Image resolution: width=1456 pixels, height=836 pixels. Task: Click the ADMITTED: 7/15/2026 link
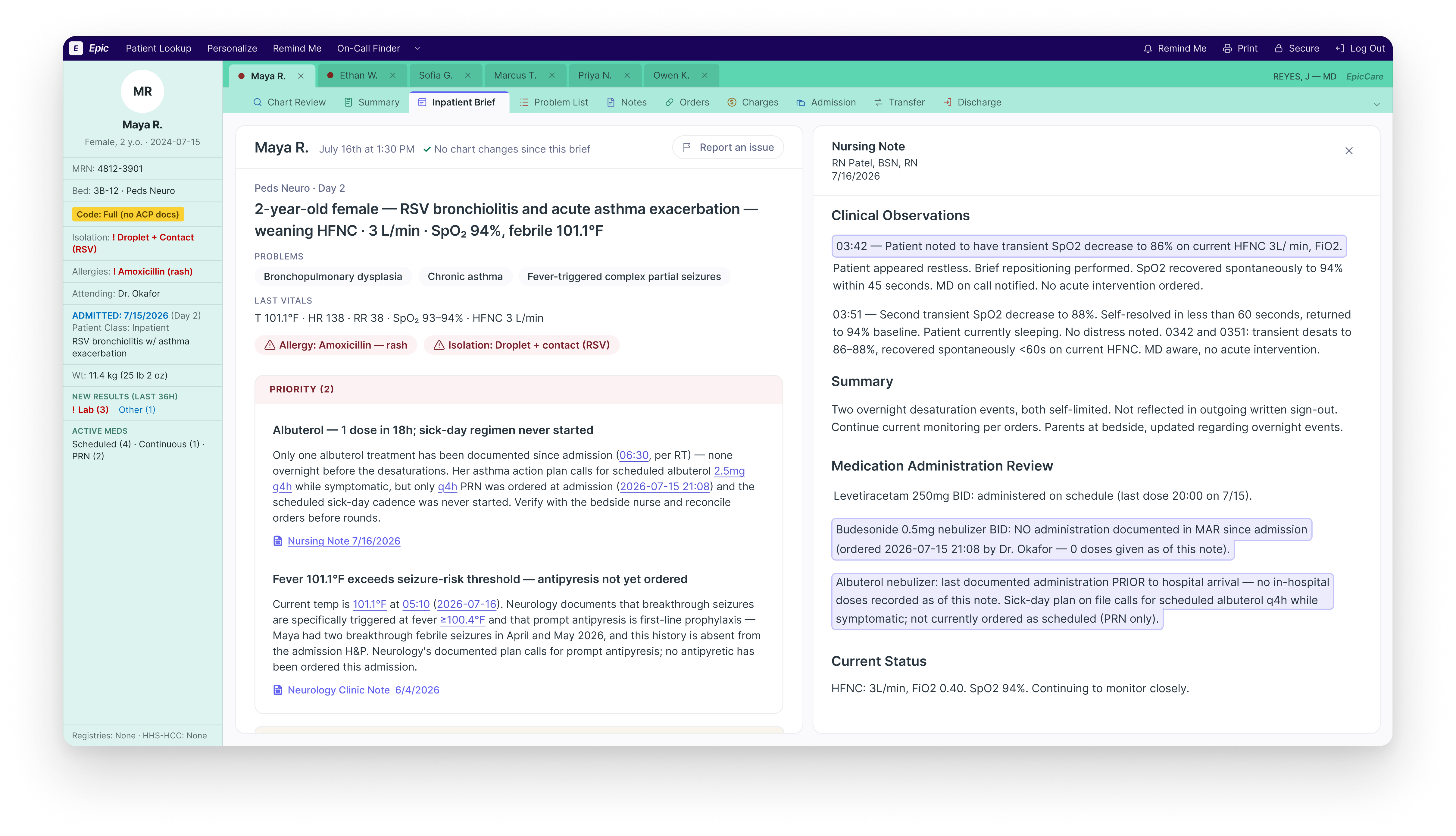[x=120, y=315]
